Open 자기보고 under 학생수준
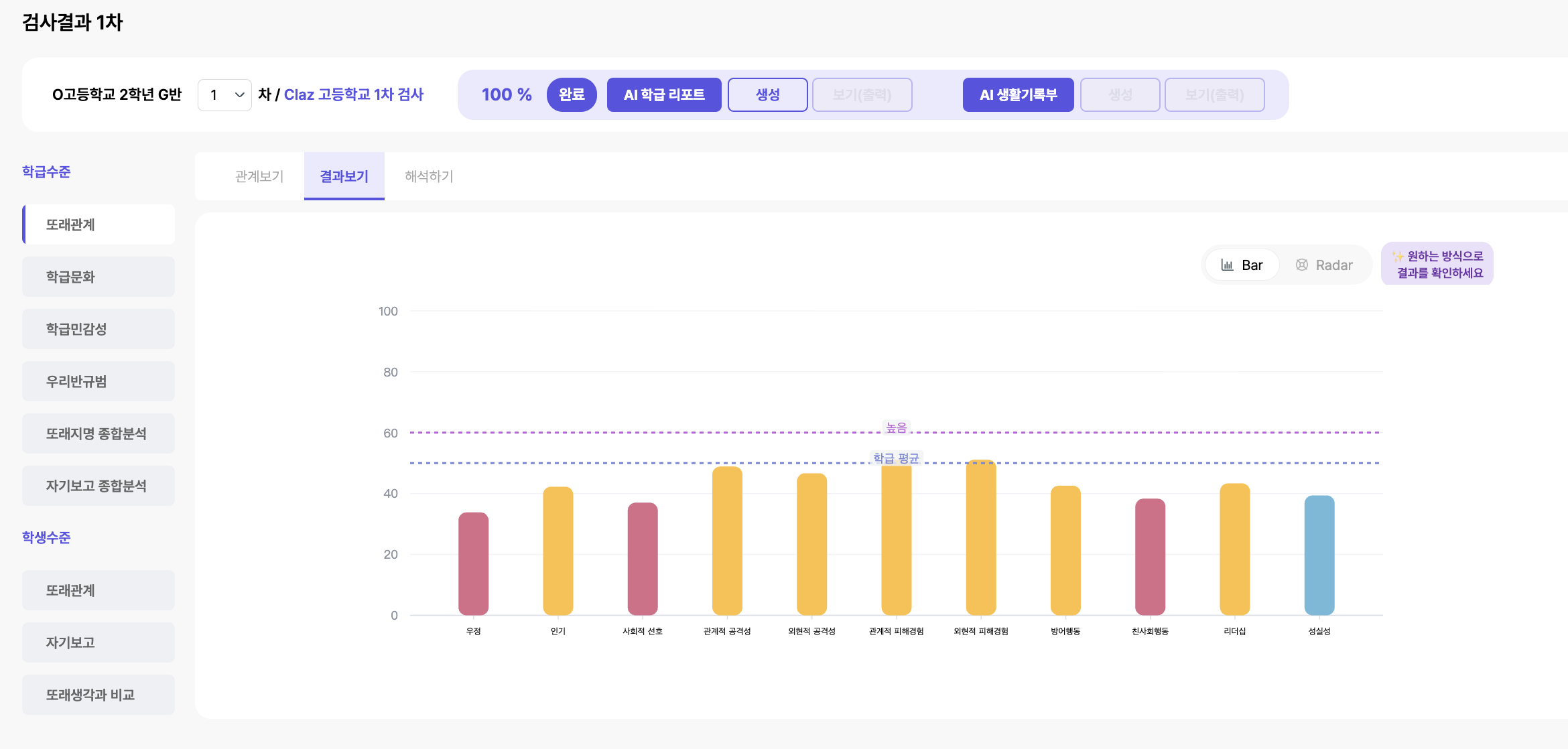 click(x=99, y=642)
